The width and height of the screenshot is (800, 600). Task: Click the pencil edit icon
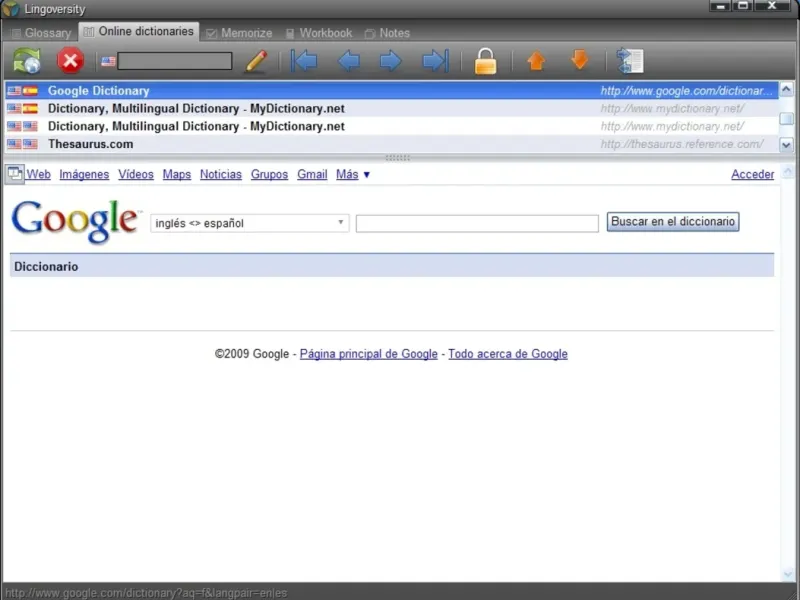click(256, 62)
